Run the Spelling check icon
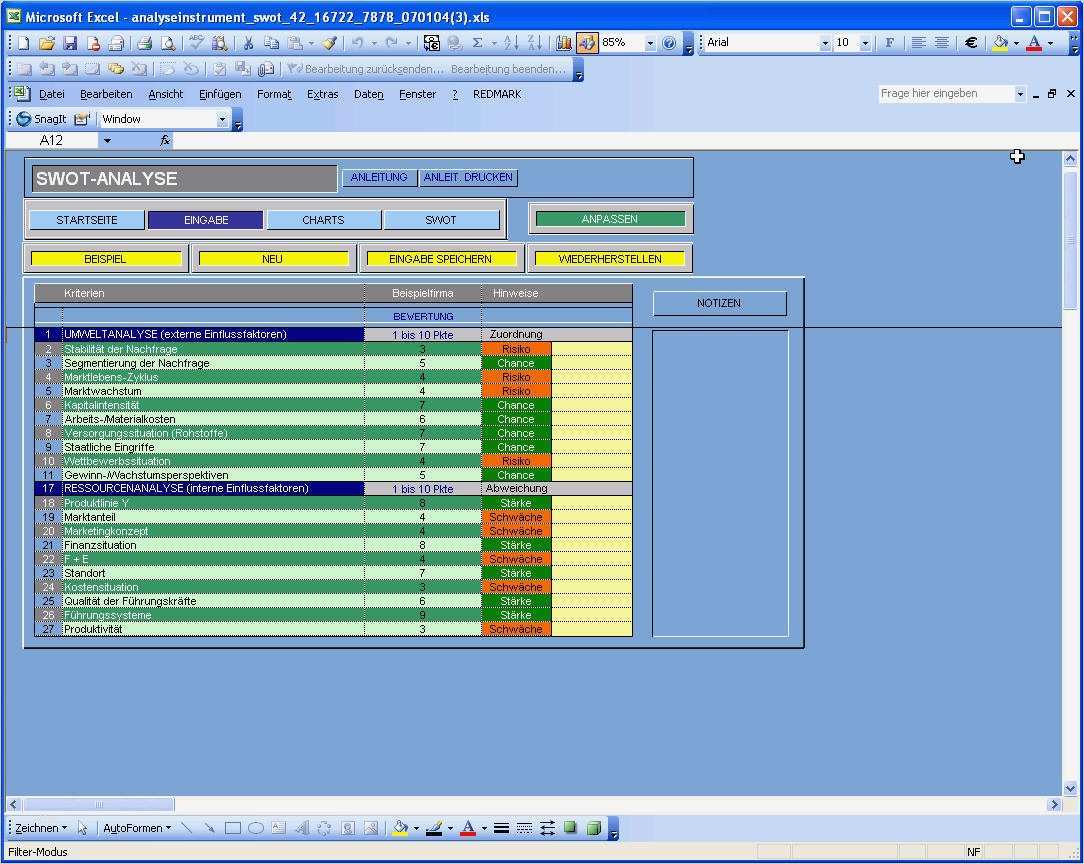The width and height of the screenshot is (1084, 864). coord(196,44)
